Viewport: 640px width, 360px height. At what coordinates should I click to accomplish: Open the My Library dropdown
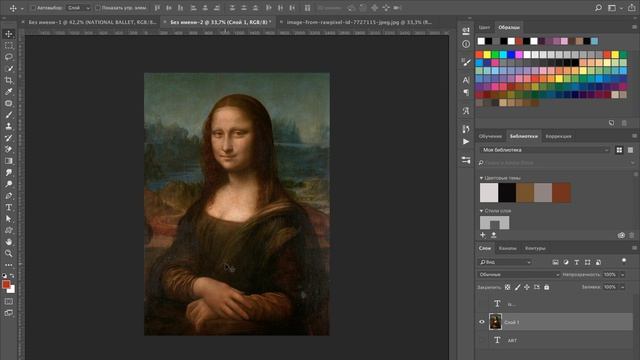[544, 150]
